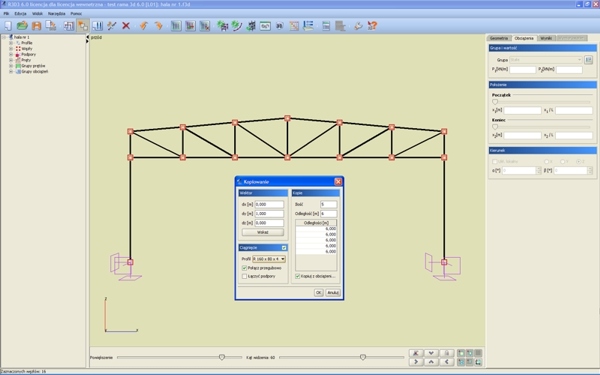
Task: Click the right arrow view navigation button
Action: (416, 362)
